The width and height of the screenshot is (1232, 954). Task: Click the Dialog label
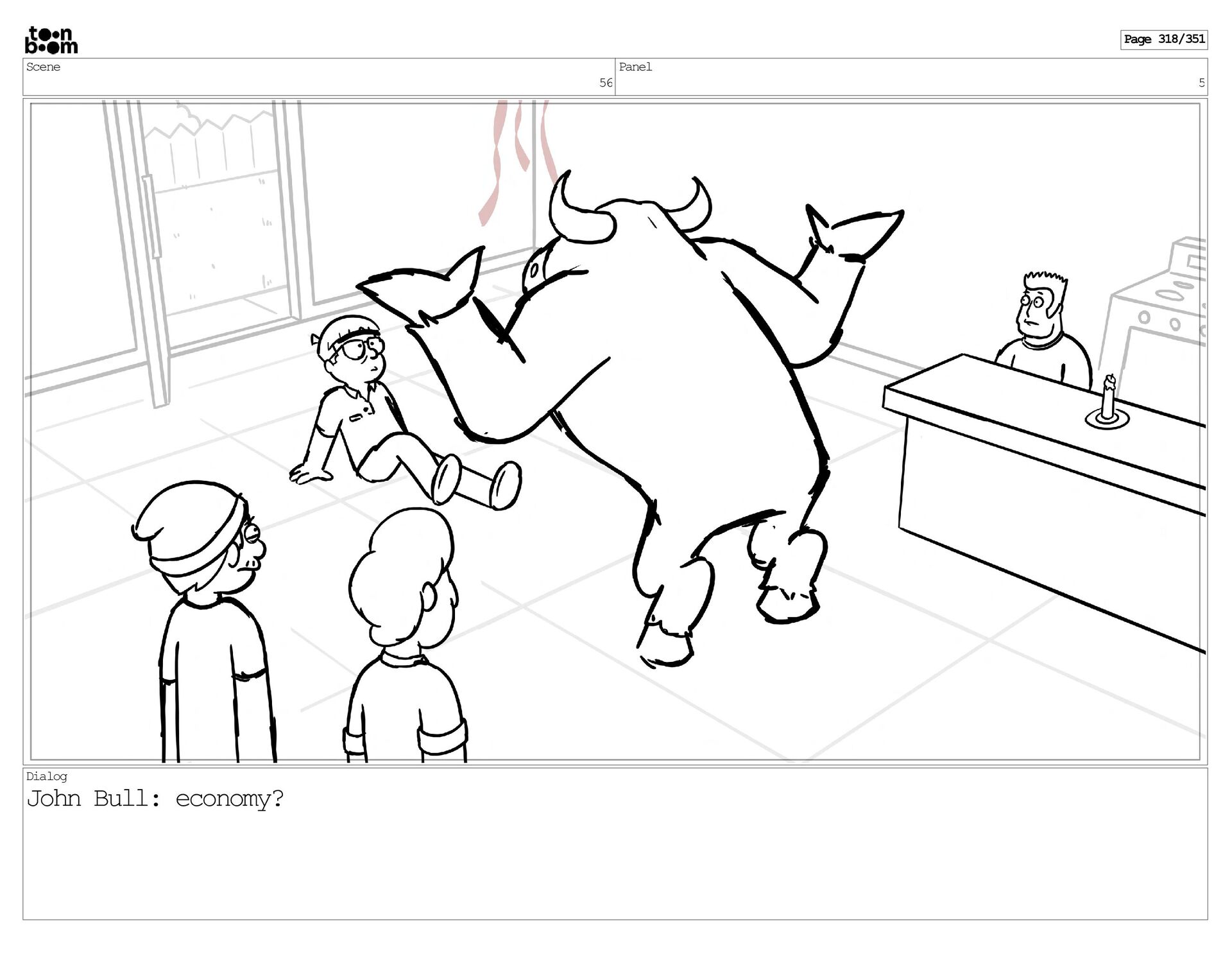click(x=46, y=776)
